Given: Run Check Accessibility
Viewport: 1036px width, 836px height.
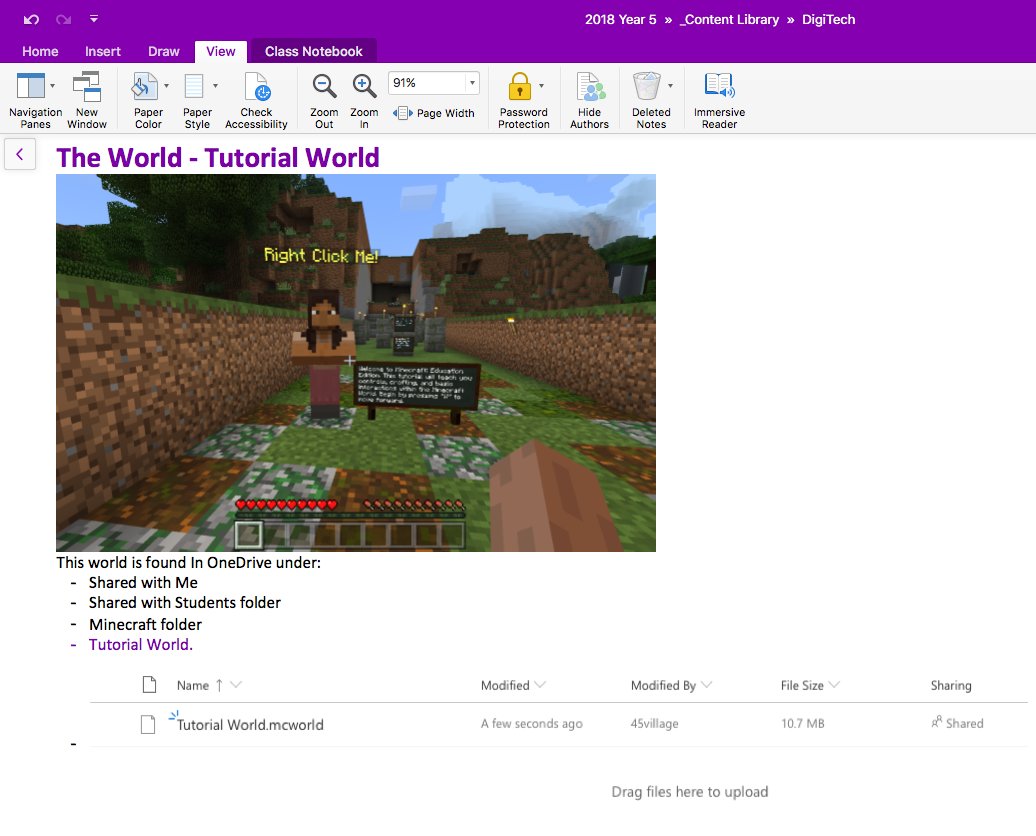Looking at the screenshot, I should click(x=256, y=100).
